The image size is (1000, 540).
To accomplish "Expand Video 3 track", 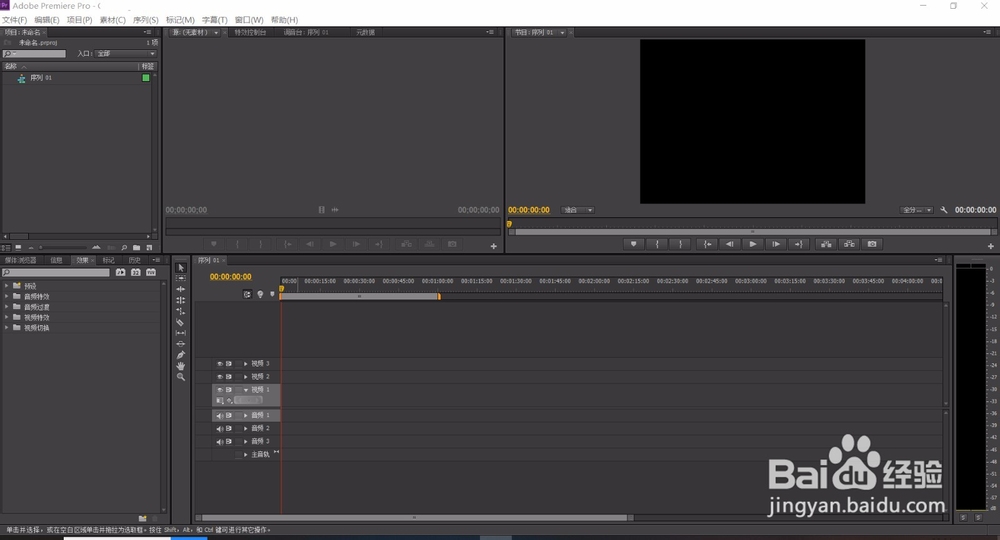I will click(x=246, y=363).
